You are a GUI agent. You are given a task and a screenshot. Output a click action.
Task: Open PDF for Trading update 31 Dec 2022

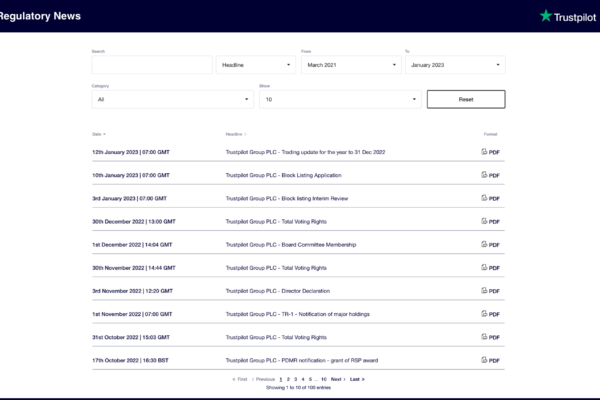(490, 152)
